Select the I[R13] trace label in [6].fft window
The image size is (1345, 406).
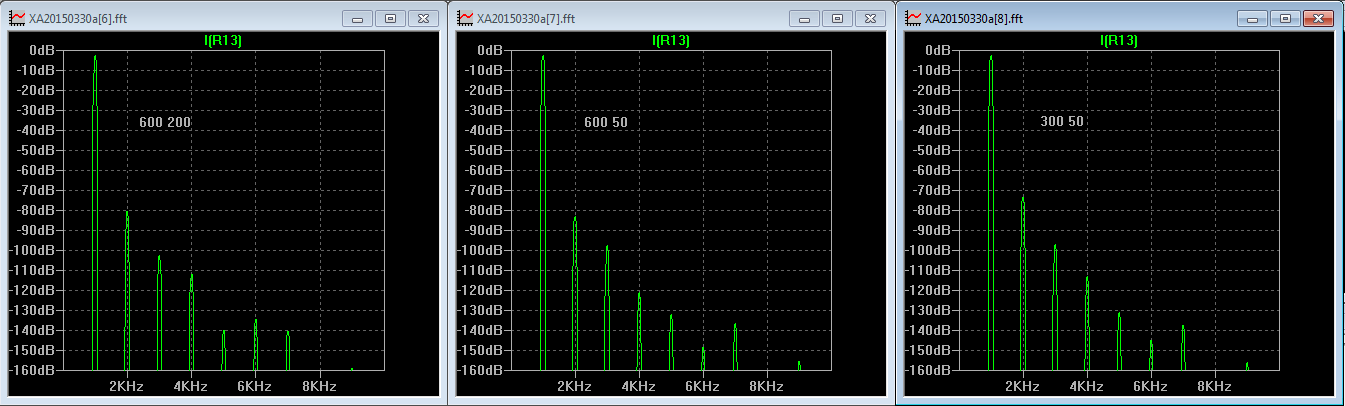tap(224, 40)
